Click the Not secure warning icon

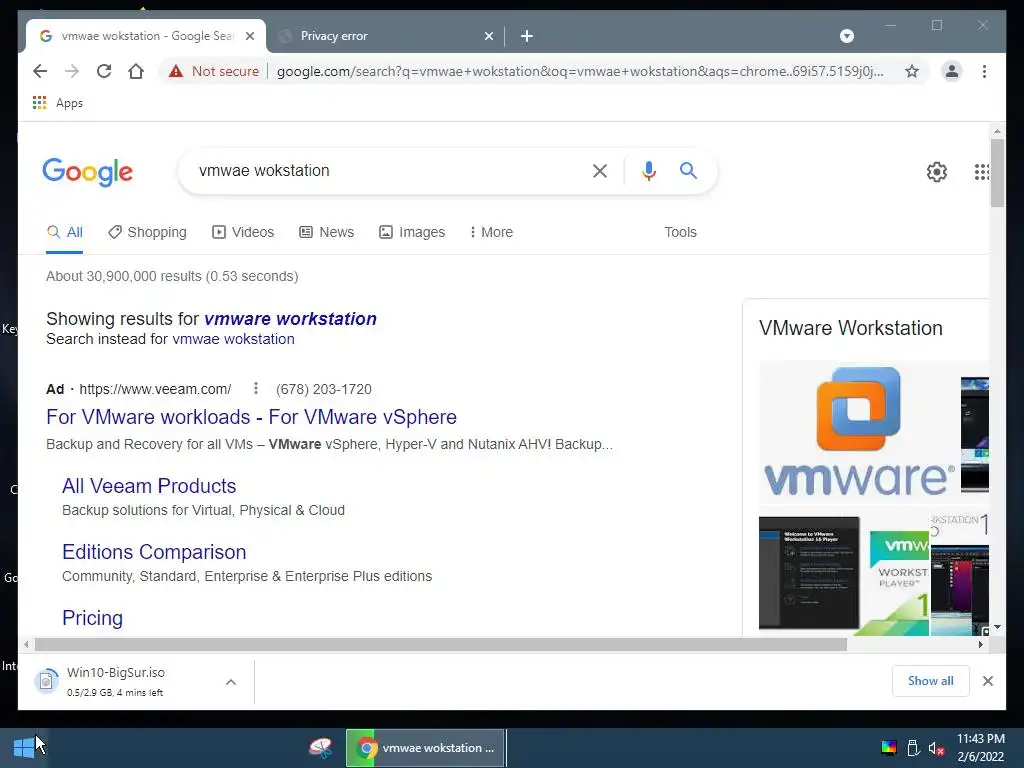tap(176, 71)
